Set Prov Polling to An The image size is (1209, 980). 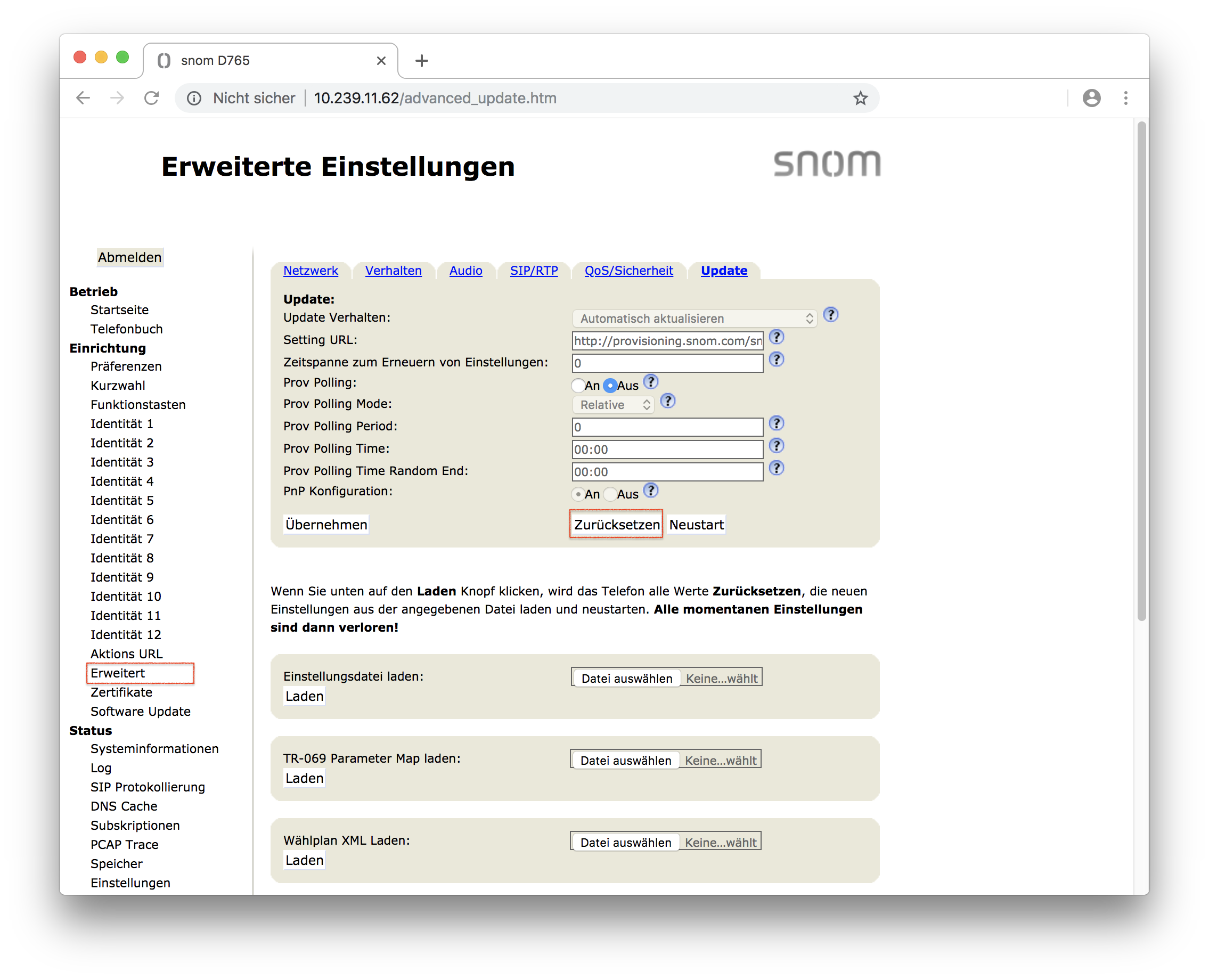(578, 386)
